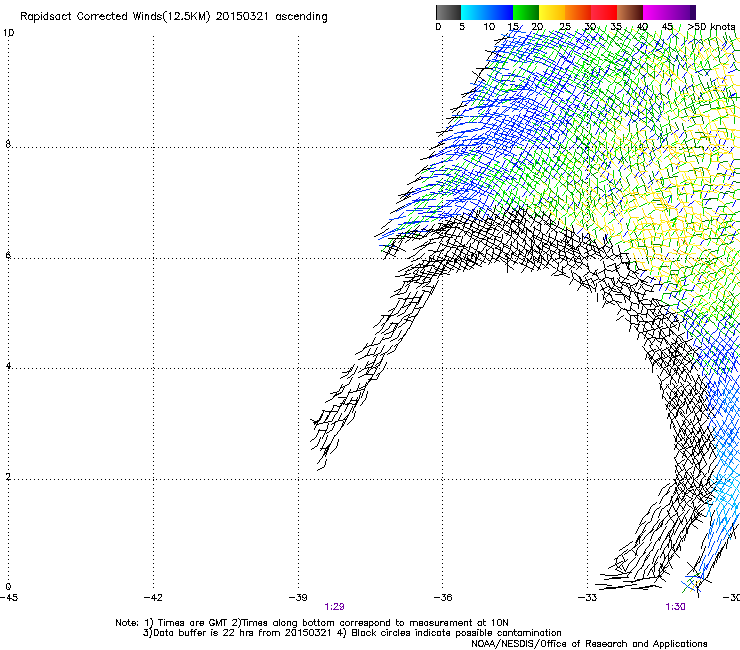Click the gray 0-5 knots legend segment
Image resolution: width=740 pixels, height=650 pixels.
pos(448,12)
